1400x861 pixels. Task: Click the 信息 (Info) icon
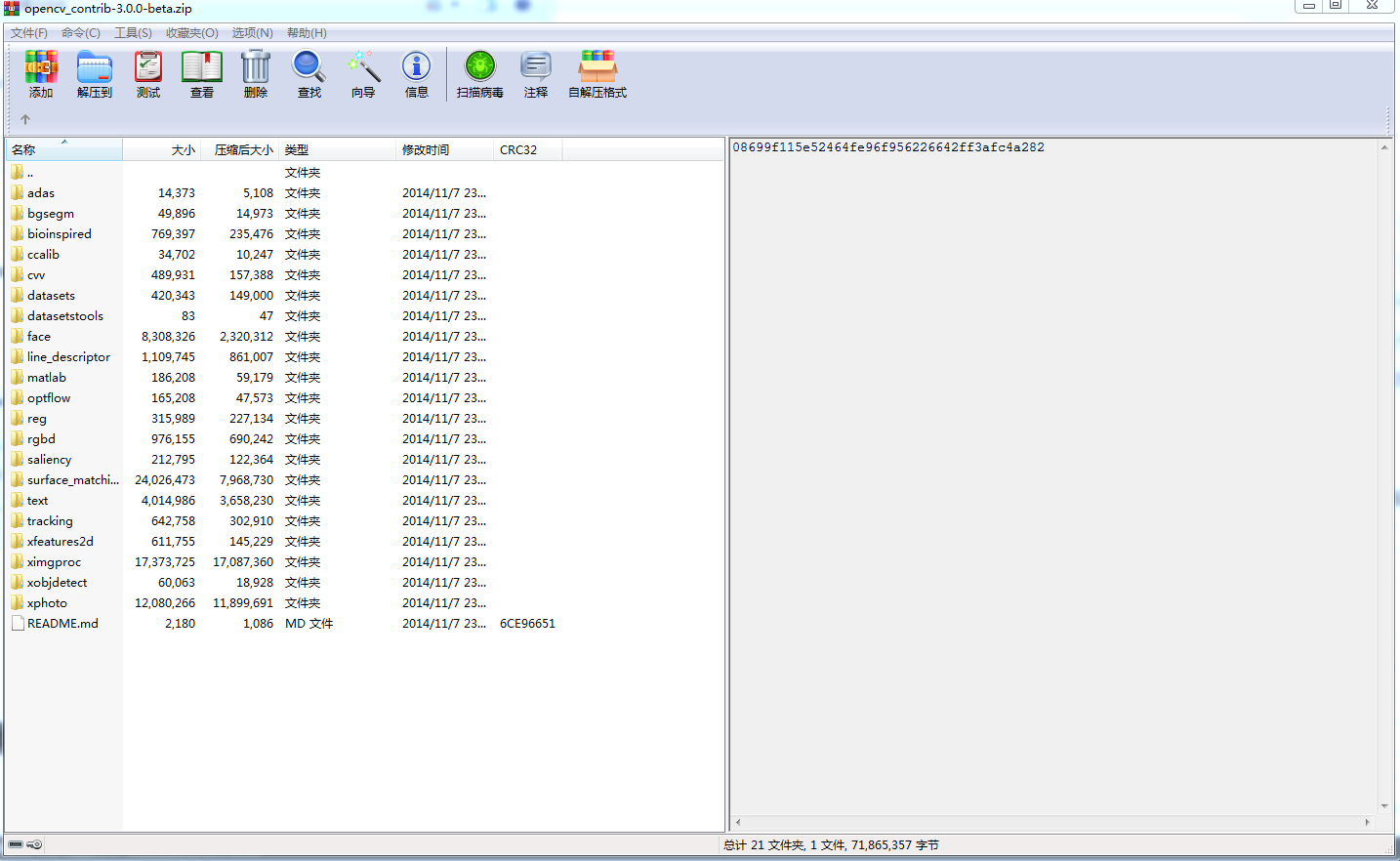coord(417,66)
